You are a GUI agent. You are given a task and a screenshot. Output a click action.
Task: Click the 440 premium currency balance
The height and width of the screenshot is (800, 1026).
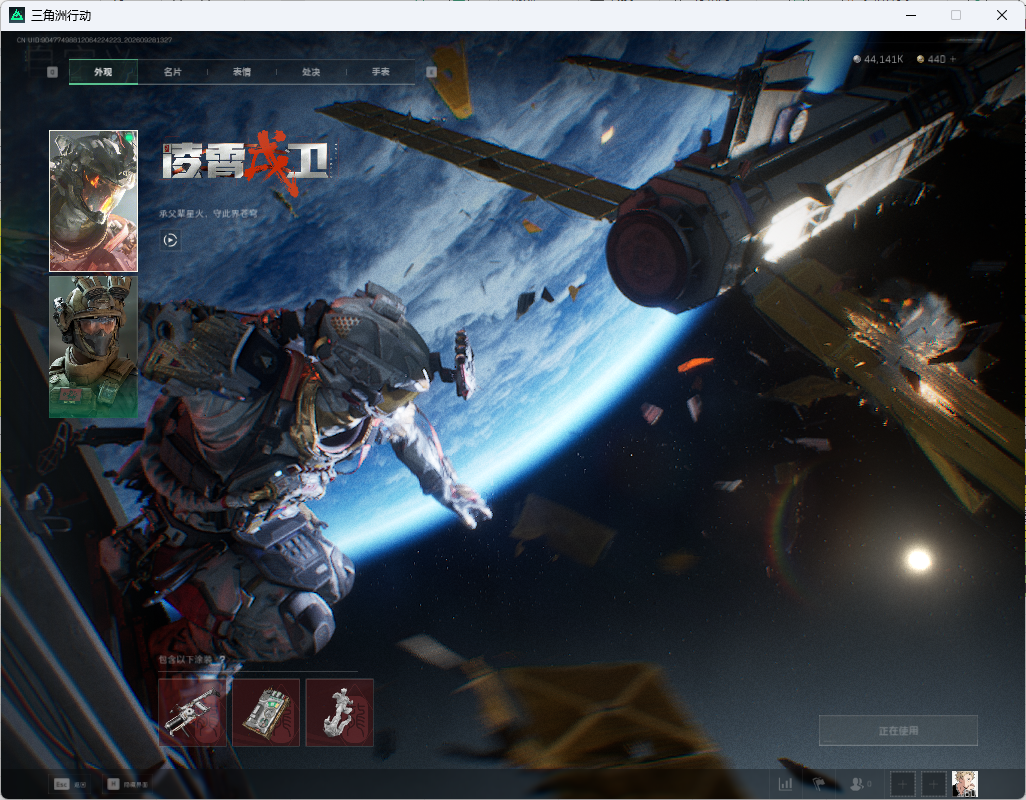pyautogui.click(x=931, y=59)
